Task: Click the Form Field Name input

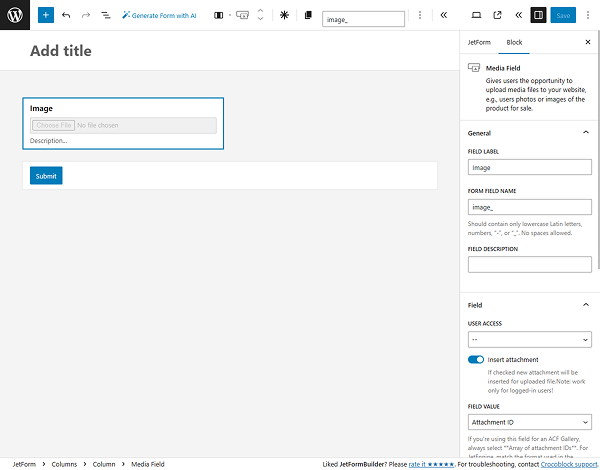Action: [x=529, y=207]
